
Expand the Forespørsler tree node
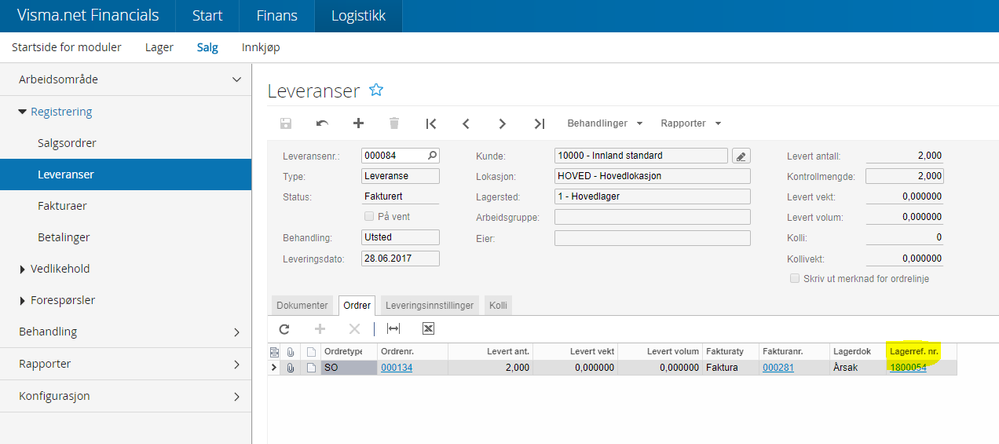23,301
